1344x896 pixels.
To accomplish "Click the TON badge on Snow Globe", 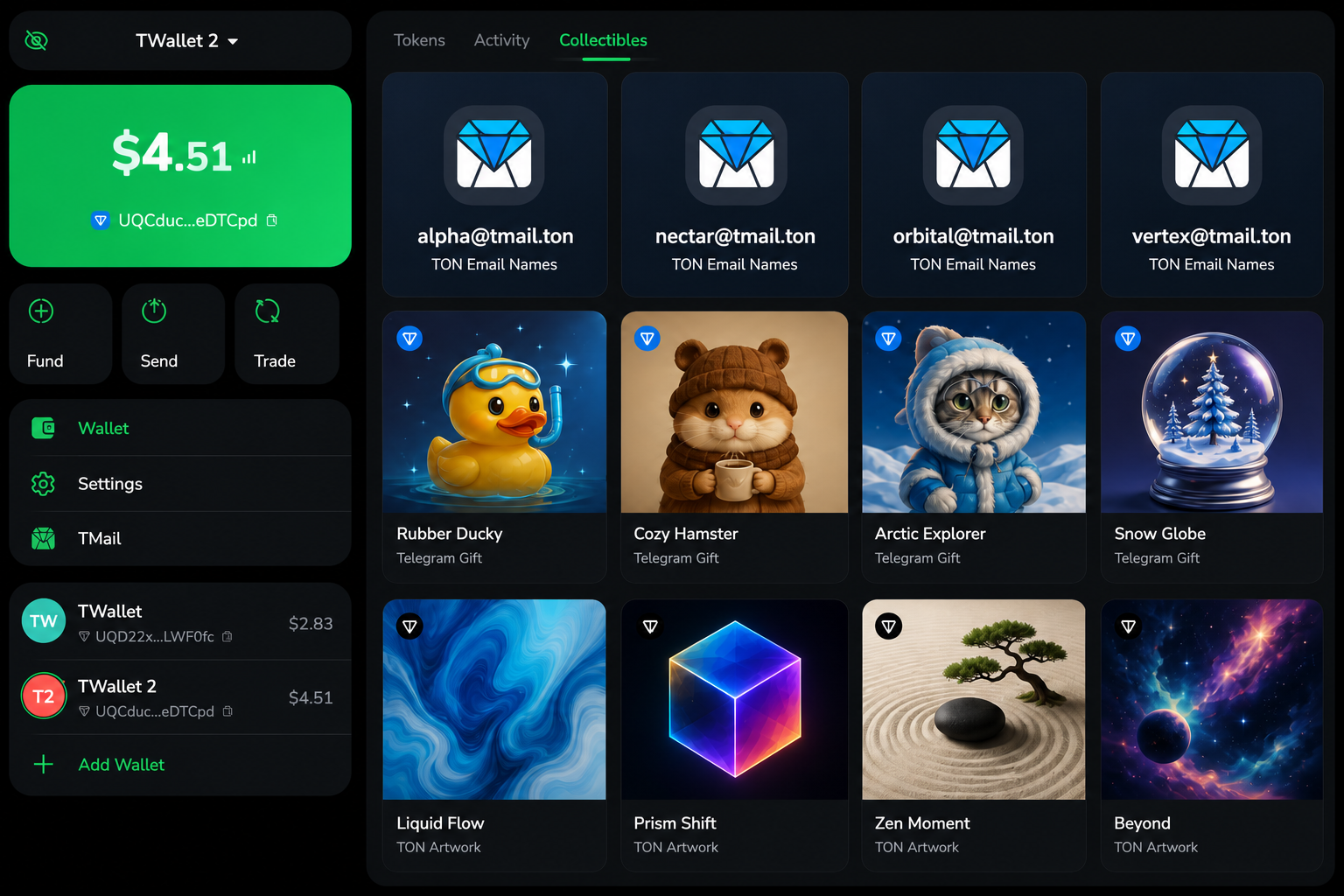I will 1128,339.
